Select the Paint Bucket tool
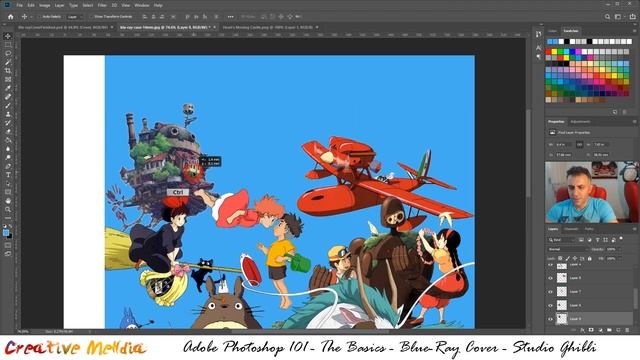The image size is (640, 360). (x=8, y=140)
